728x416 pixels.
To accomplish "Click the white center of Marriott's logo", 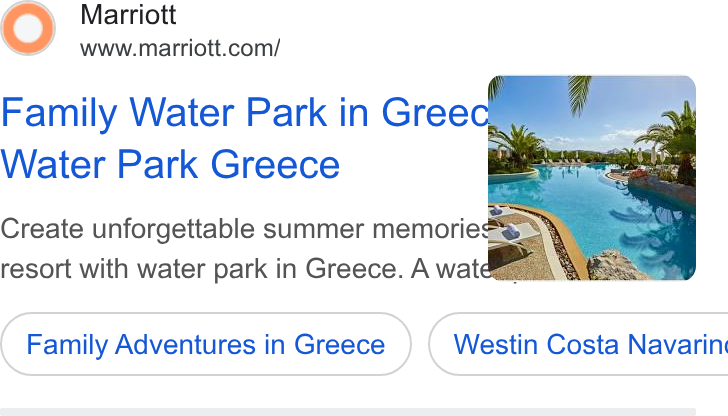I will pyautogui.click(x=28, y=28).
